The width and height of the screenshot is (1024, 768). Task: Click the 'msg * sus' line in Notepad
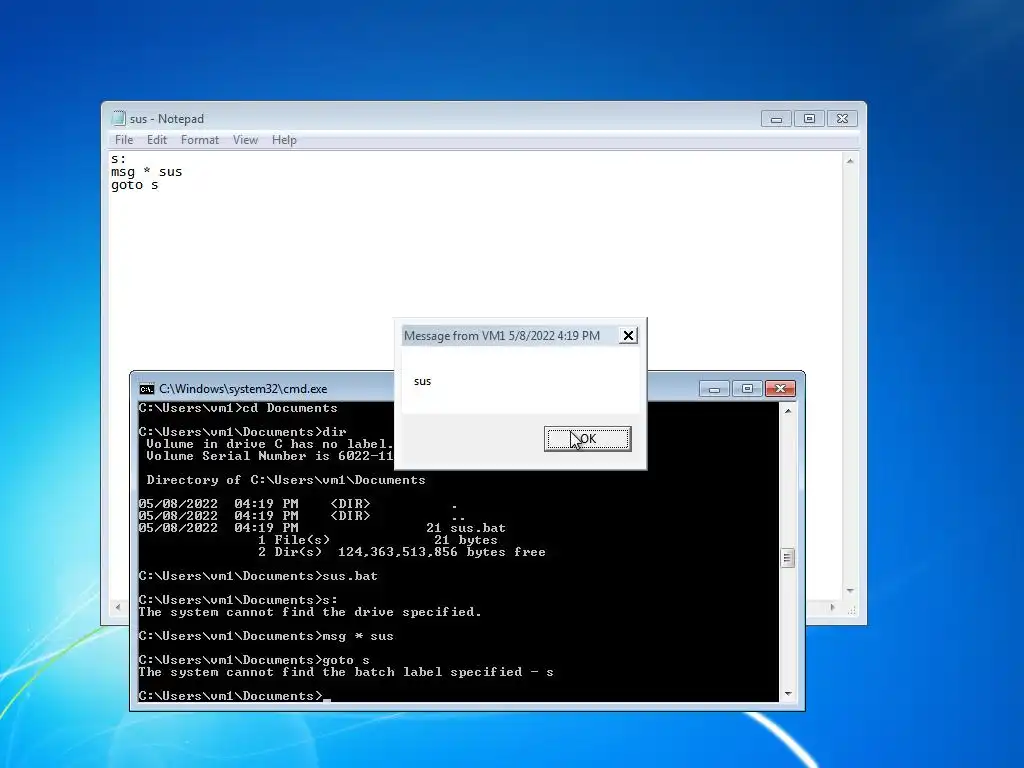tap(146, 172)
